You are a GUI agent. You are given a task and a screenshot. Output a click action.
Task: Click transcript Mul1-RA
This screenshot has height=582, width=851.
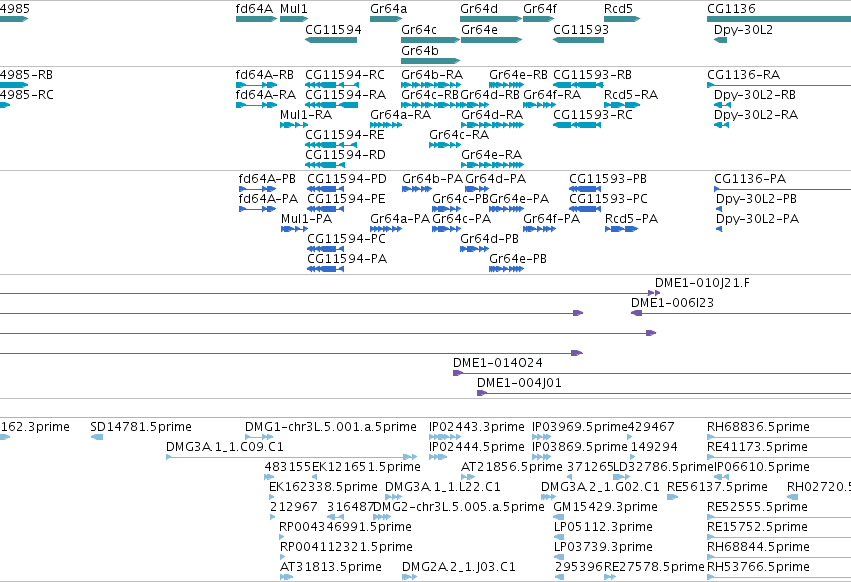pos(294,125)
